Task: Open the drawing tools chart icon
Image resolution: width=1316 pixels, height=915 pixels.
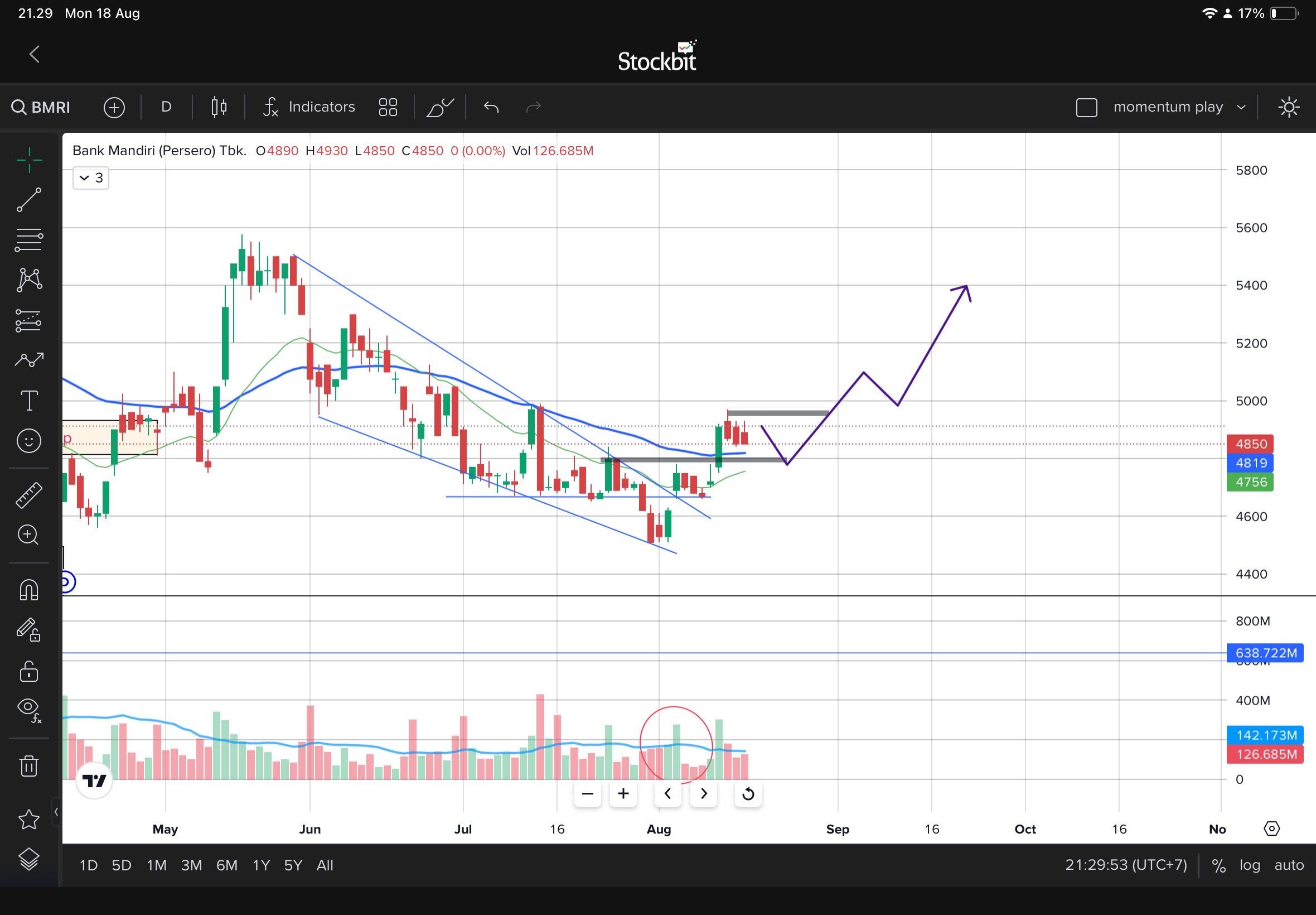Action: tap(440, 107)
